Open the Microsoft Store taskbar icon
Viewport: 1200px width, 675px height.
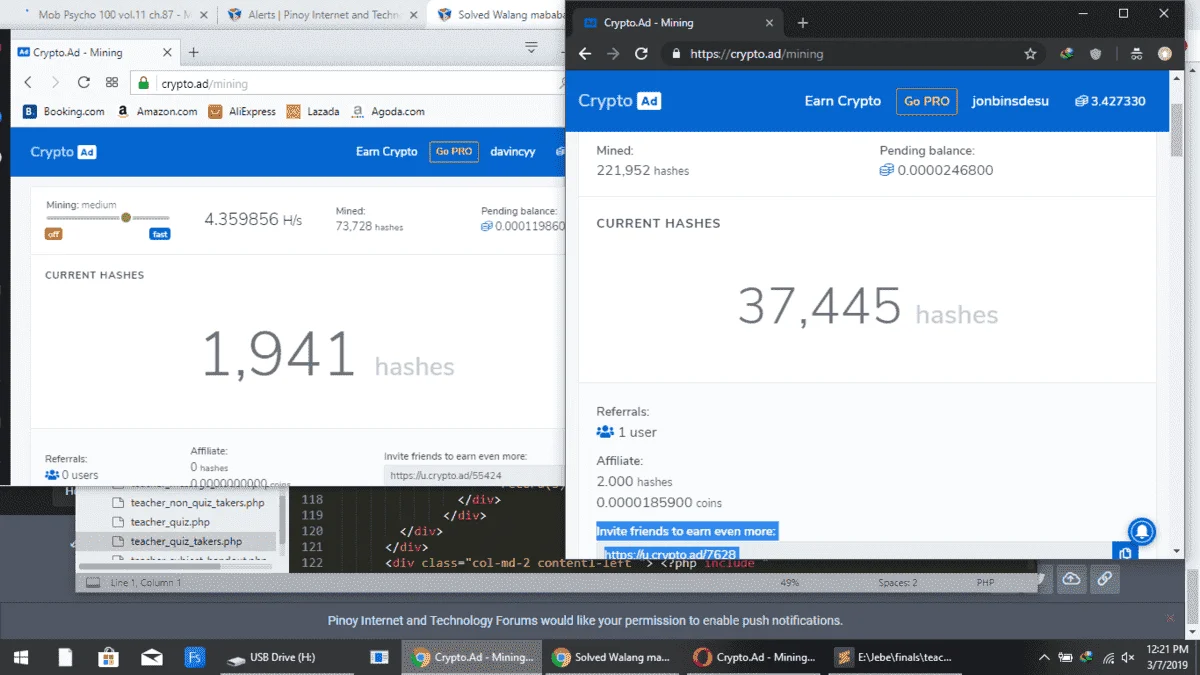108,657
